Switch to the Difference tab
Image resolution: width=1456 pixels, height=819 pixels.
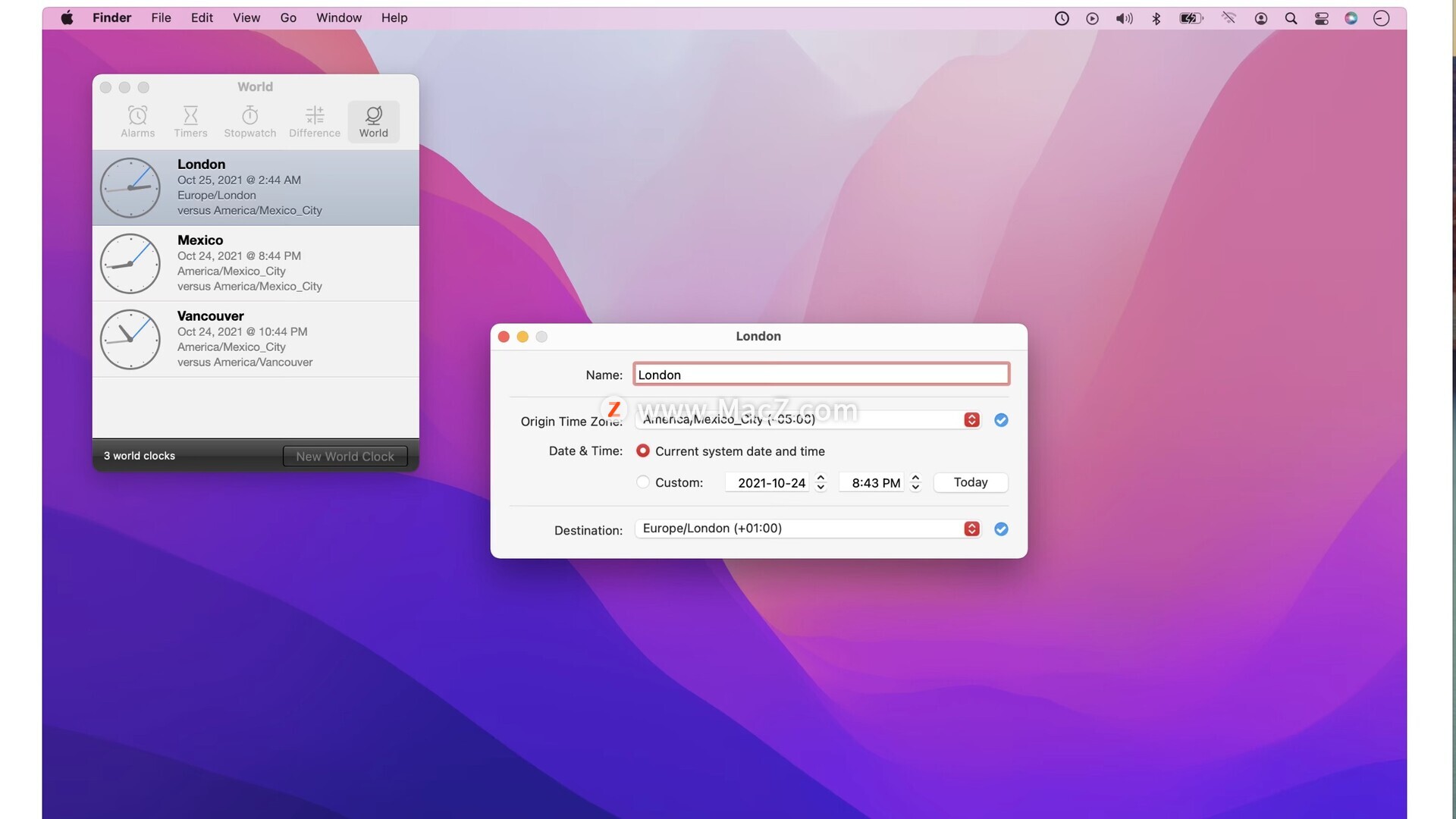point(315,121)
